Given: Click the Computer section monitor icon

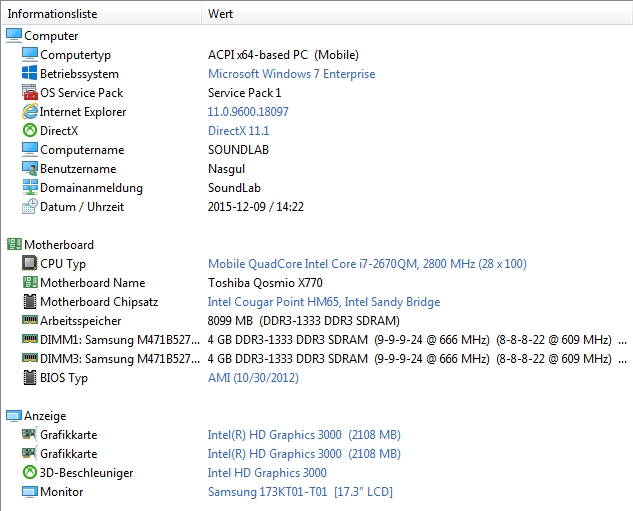Looking at the screenshot, I should [14, 36].
